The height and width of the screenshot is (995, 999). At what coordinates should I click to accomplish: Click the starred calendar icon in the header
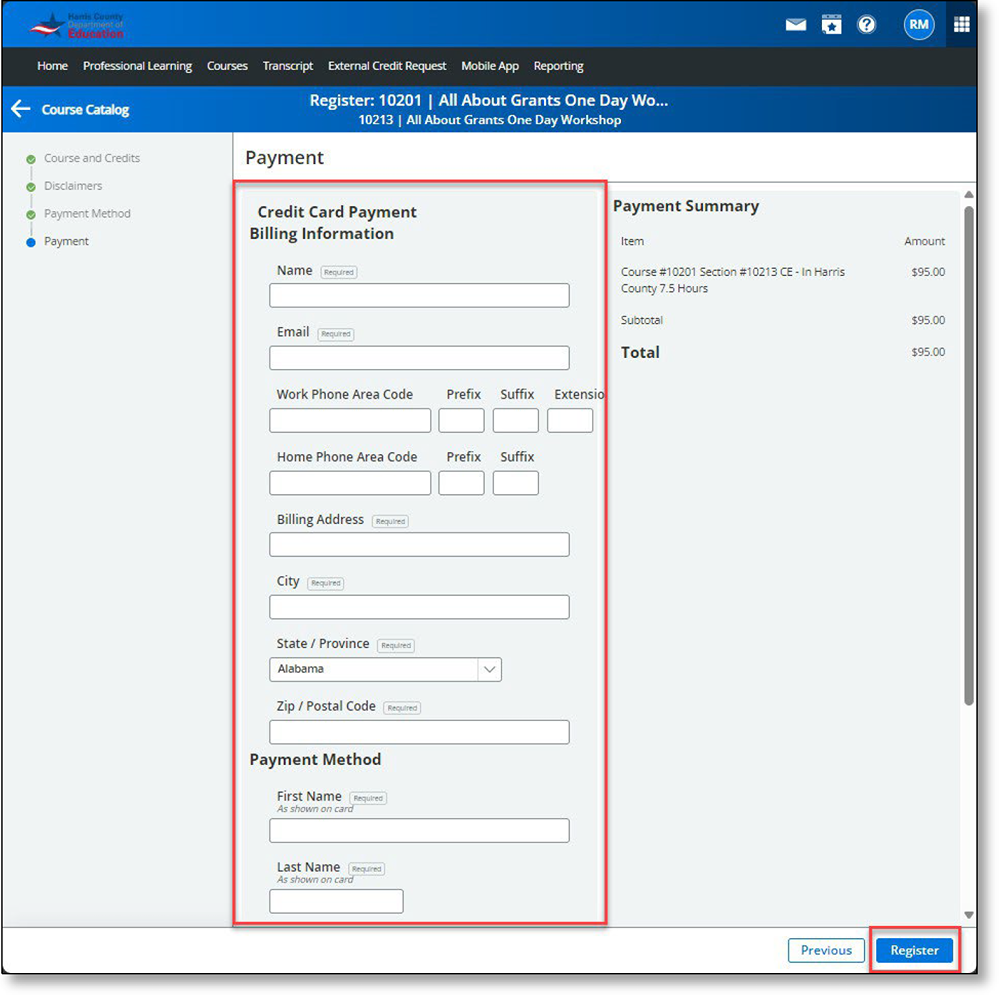[x=831, y=24]
